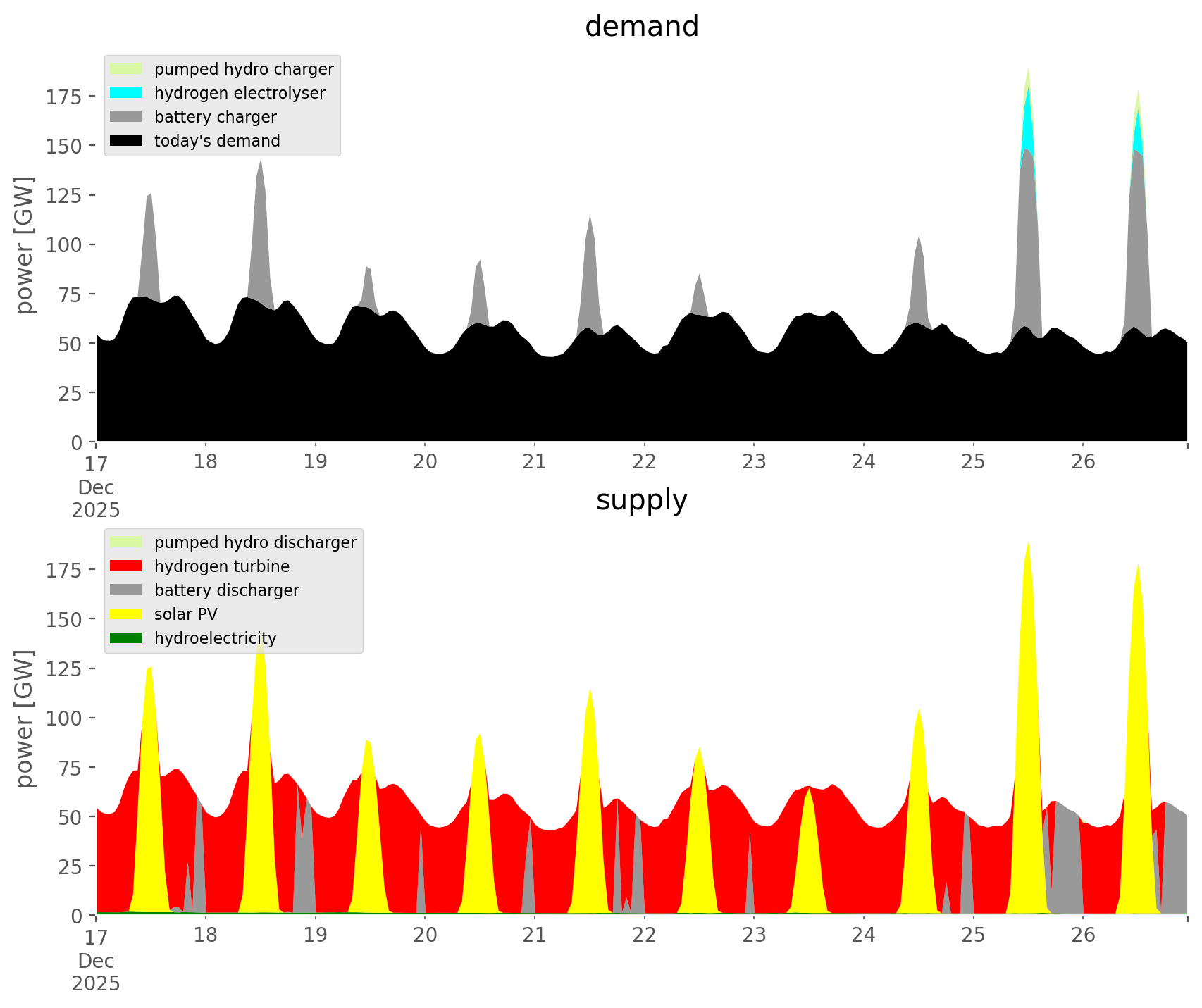The image size is (1202, 1008).
Task: Click the yellow solar PV legend swatch
Action: click(x=126, y=614)
